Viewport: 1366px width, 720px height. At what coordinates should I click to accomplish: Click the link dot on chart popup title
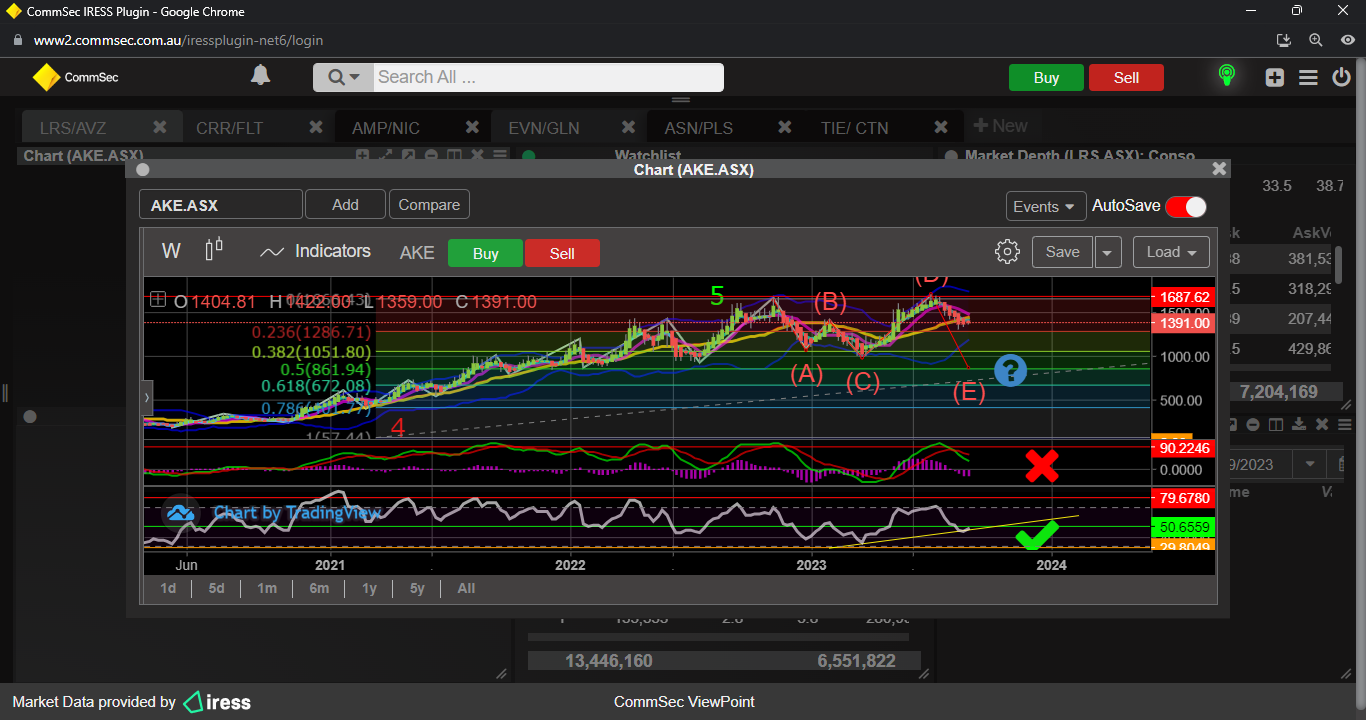tap(141, 169)
